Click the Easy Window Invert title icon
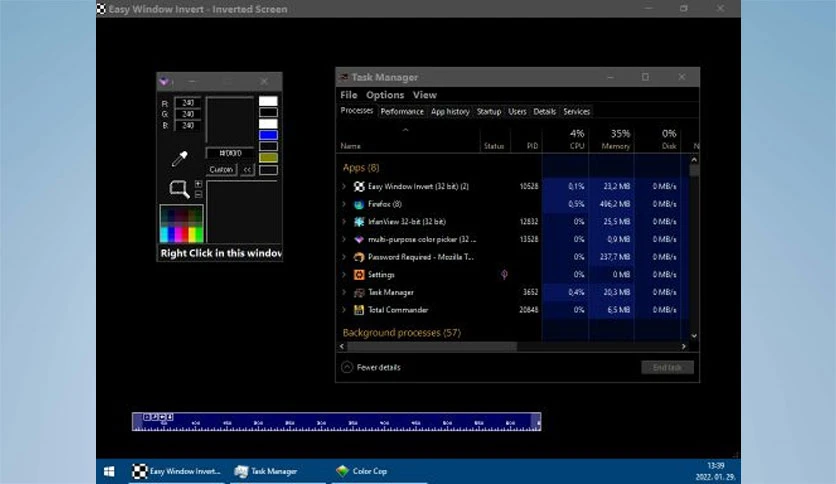836x484 pixels. (101, 9)
